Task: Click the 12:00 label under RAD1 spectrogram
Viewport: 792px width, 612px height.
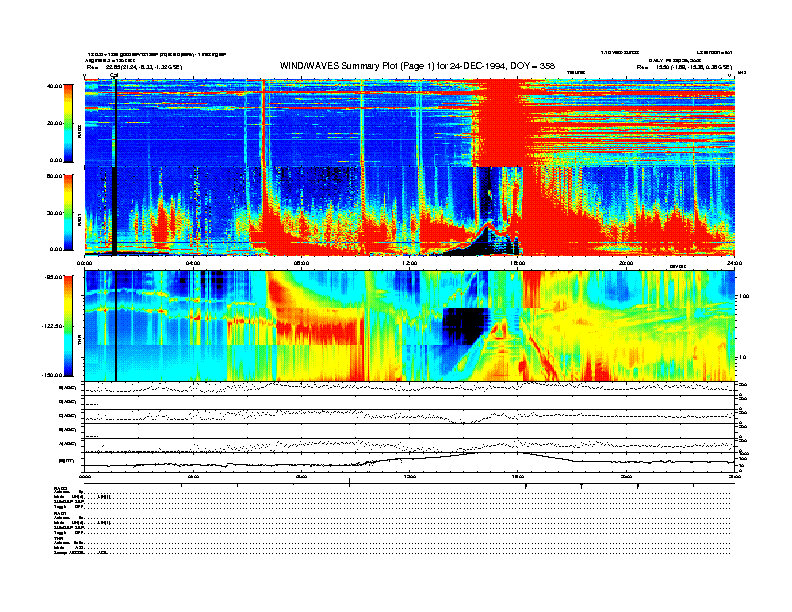Action: pos(410,263)
